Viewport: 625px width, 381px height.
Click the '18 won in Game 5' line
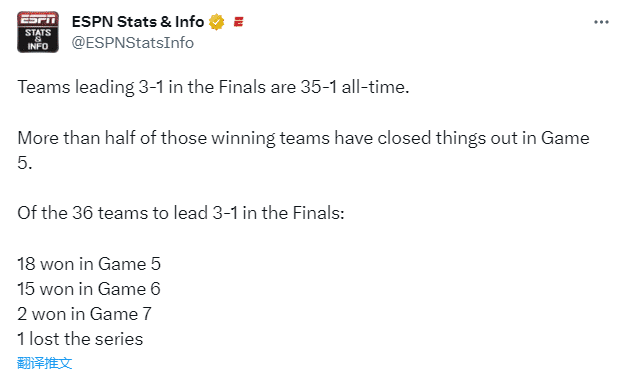89,264
